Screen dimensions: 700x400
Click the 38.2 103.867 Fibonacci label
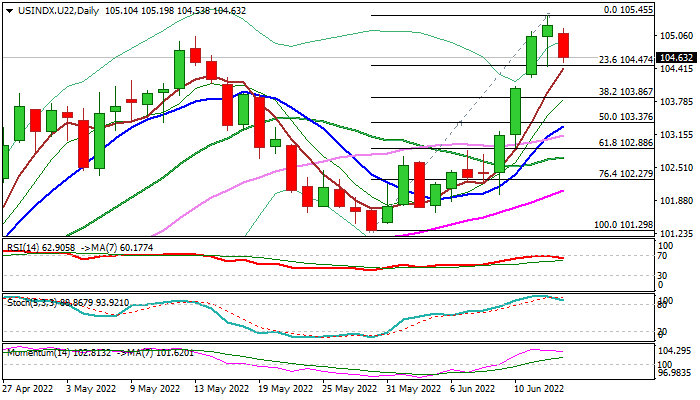pos(625,91)
